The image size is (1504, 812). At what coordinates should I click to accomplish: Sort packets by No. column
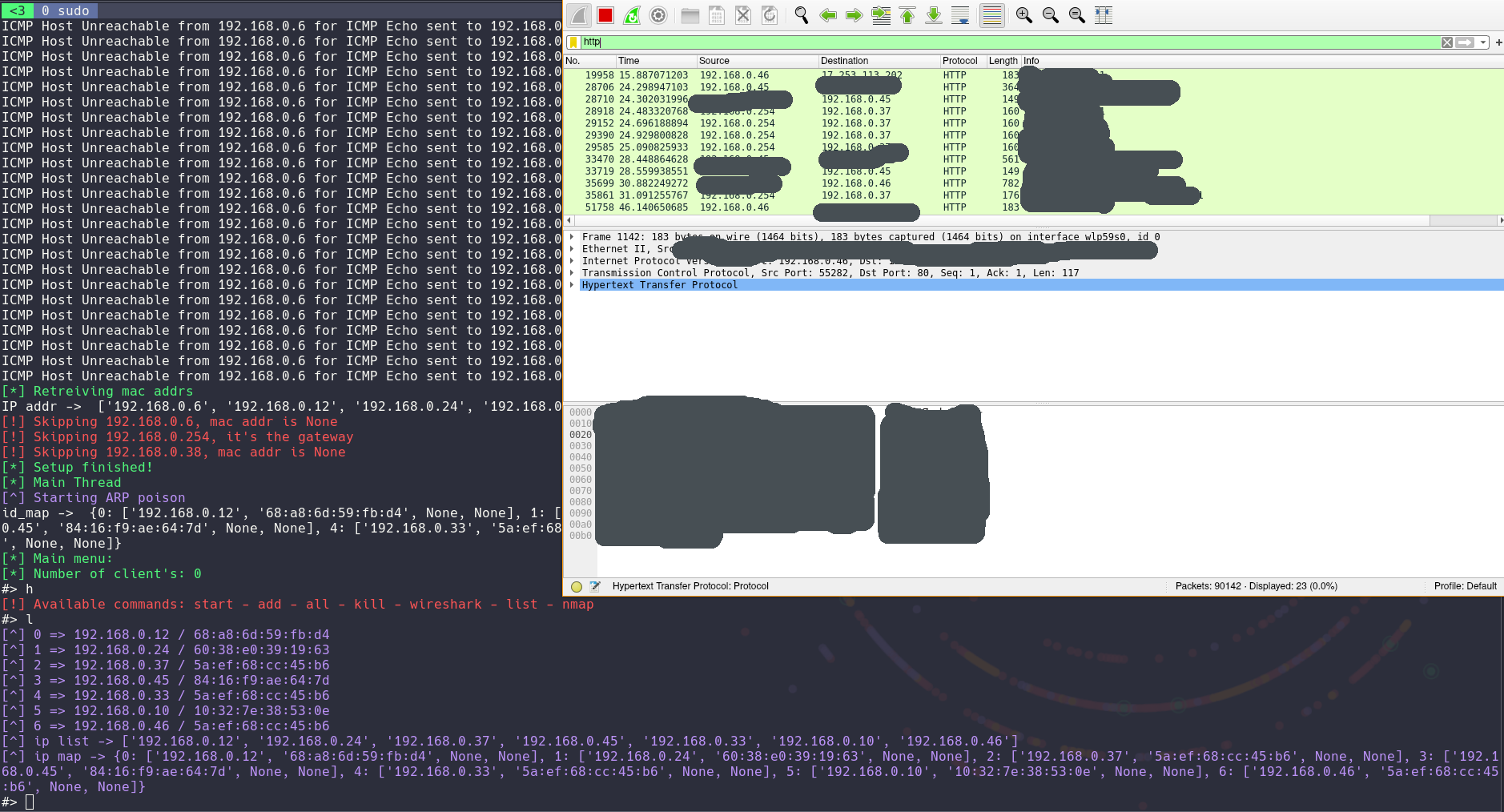tap(589, 61)
